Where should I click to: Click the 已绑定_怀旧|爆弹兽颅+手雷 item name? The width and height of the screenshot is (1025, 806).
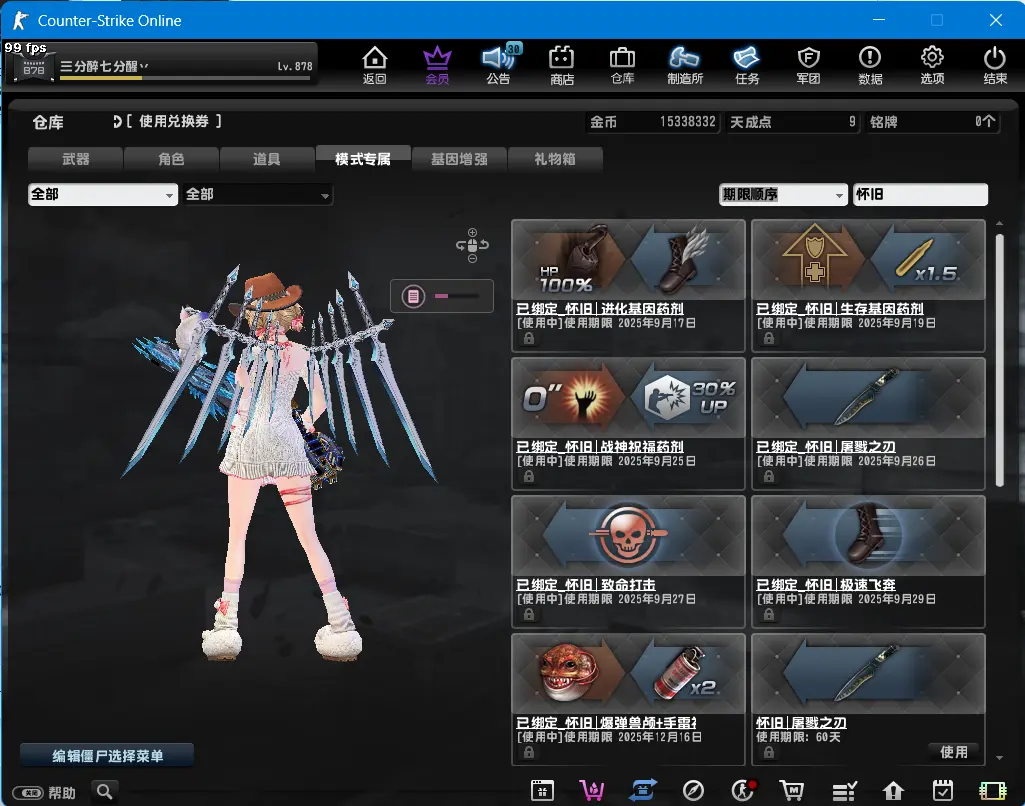pos(606,722)
